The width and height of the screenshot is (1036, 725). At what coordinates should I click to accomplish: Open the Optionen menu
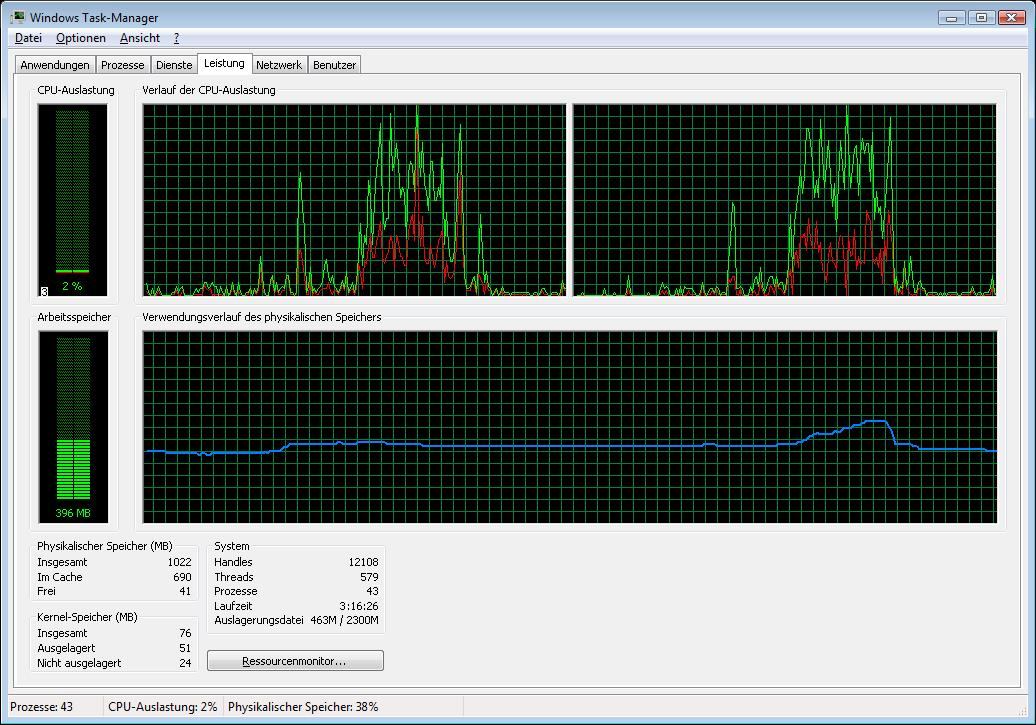pos(81,38)
